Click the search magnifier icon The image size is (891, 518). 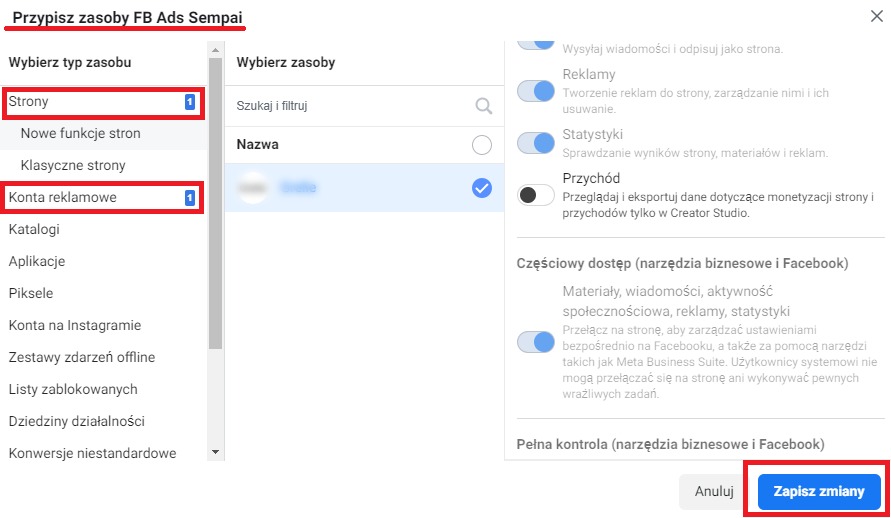coord(484,106)
